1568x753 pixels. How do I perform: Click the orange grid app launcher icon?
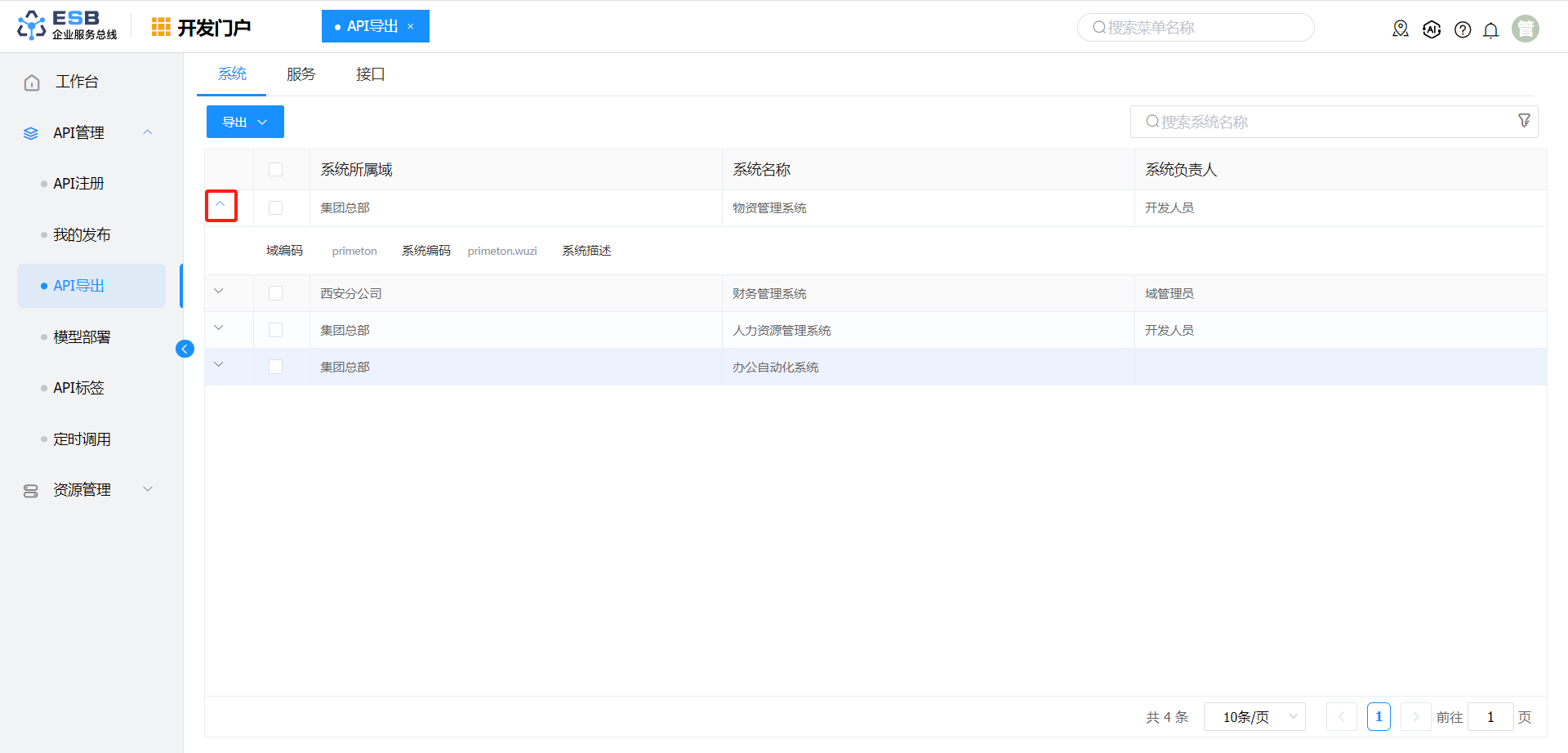(x=161, y=27)
